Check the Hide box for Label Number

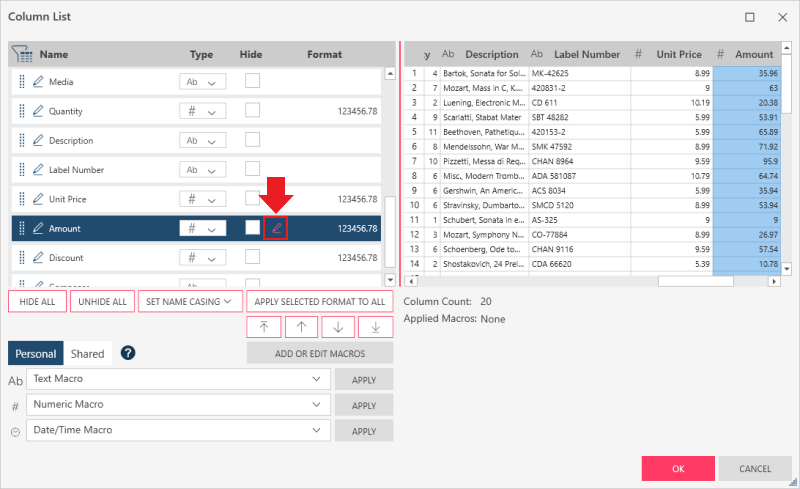click(x=253, y=168)
